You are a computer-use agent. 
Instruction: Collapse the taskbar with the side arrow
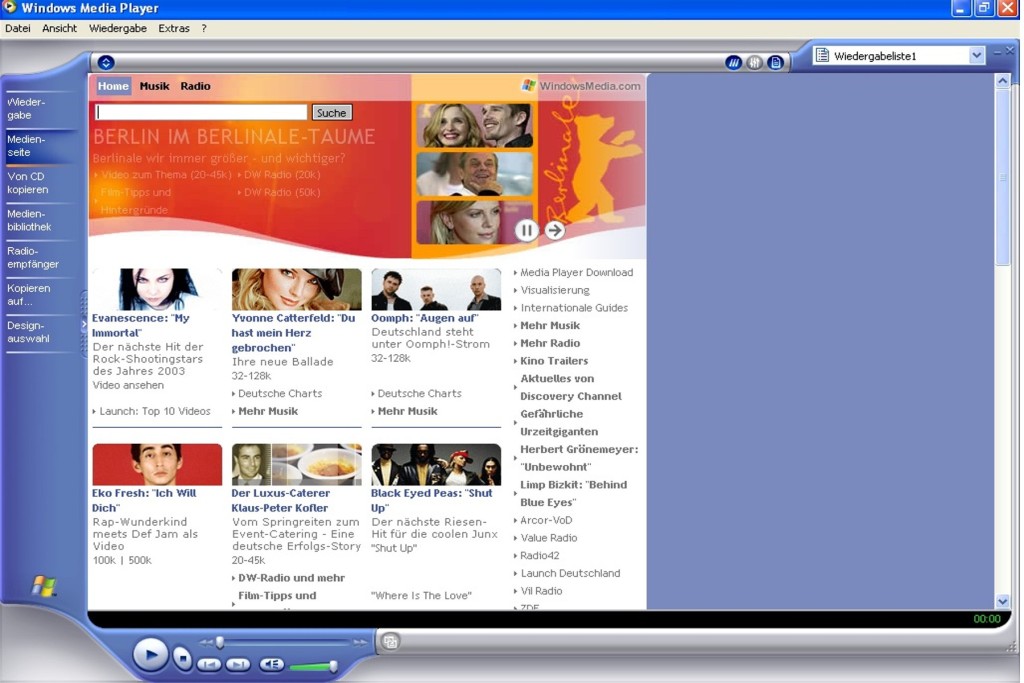click(x=84, y=324)
